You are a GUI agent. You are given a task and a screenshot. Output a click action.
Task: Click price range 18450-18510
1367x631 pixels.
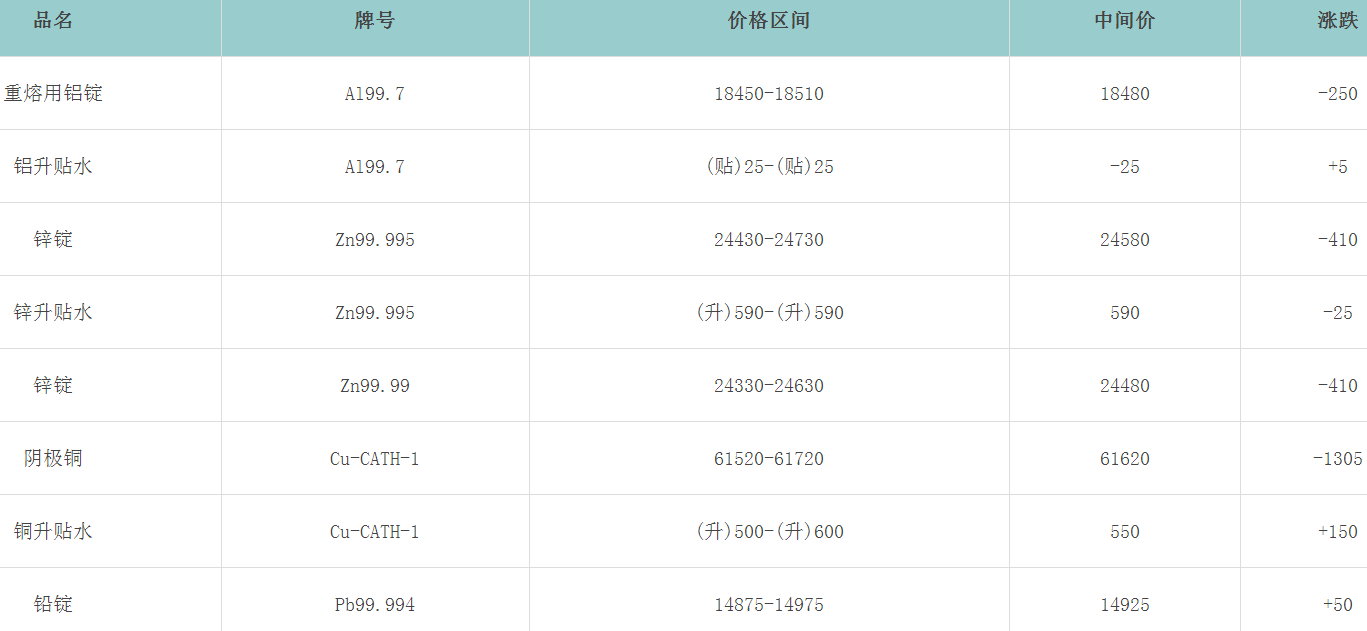click(x=769, y=94)
